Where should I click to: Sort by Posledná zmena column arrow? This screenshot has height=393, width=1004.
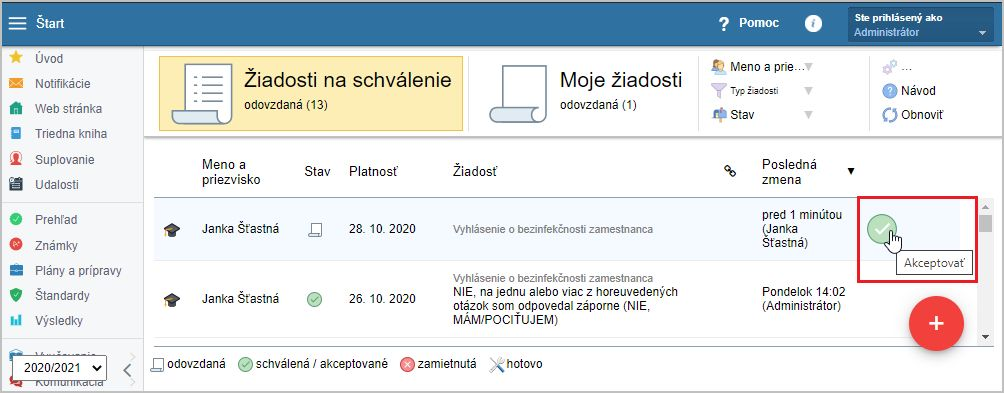(851, 171)
